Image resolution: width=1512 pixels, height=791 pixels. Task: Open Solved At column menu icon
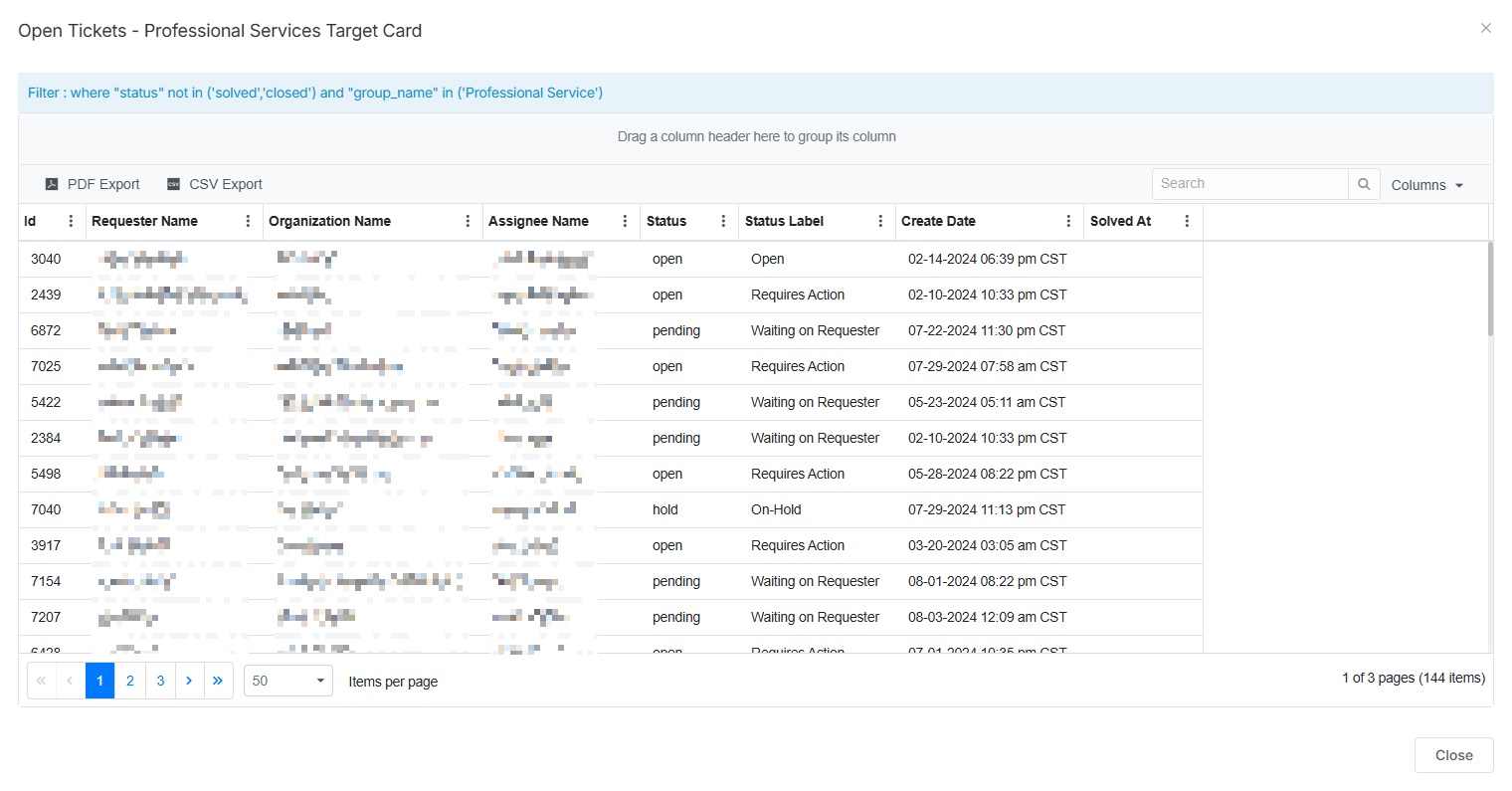point(1187,221)
